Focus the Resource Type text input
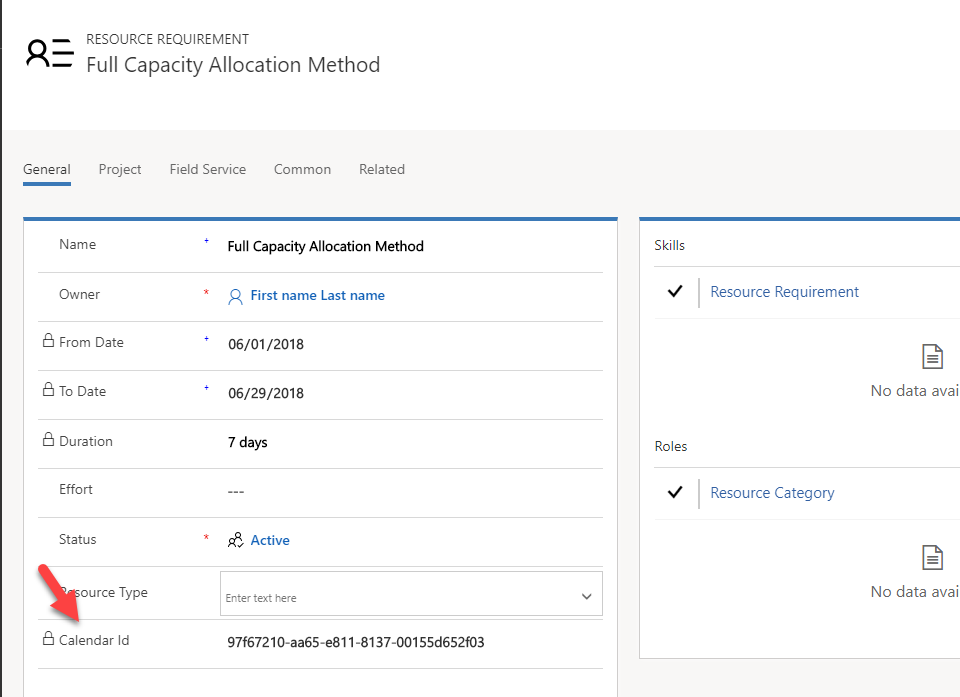This screenshot has height=697, width=960. [x=411, y=593]
